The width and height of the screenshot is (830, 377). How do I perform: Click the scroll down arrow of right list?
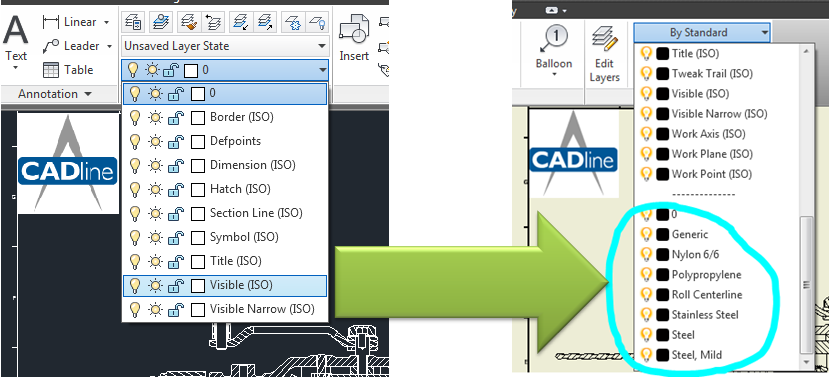pos(807,363)
